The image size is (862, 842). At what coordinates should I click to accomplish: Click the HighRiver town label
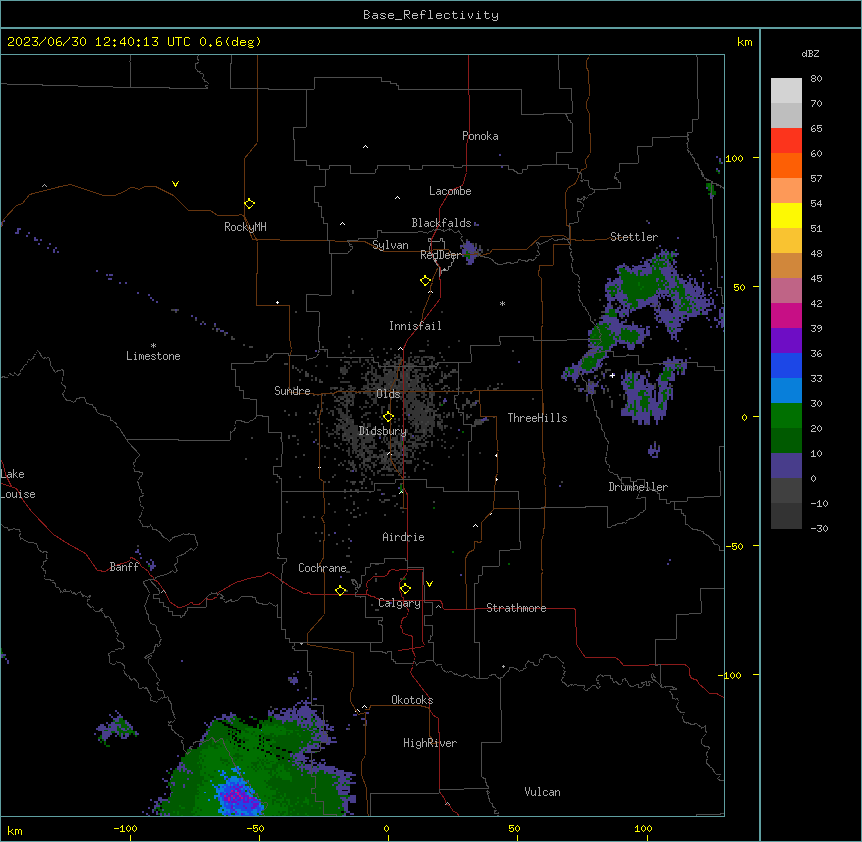click(x=430, y=743)
